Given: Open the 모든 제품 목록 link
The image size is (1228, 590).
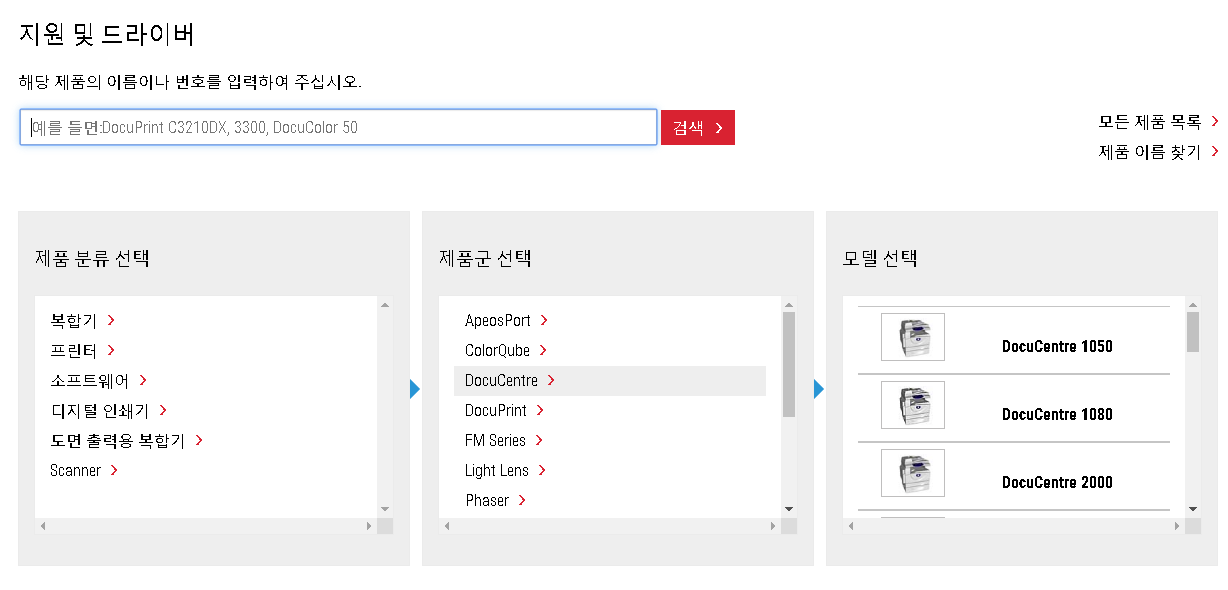Looking at the screenshot, I should (x=1150, y=121).
